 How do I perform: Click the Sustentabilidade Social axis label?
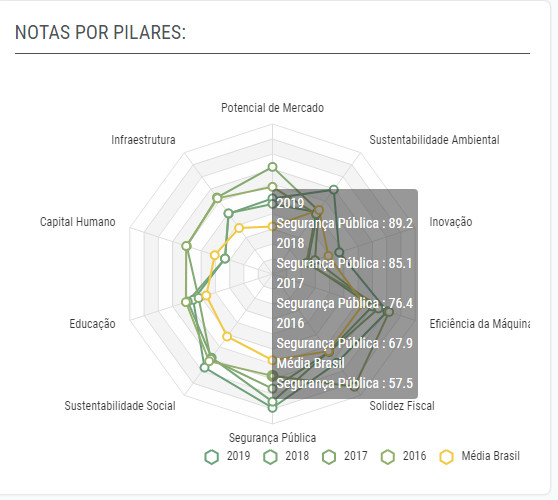[120, 406]
